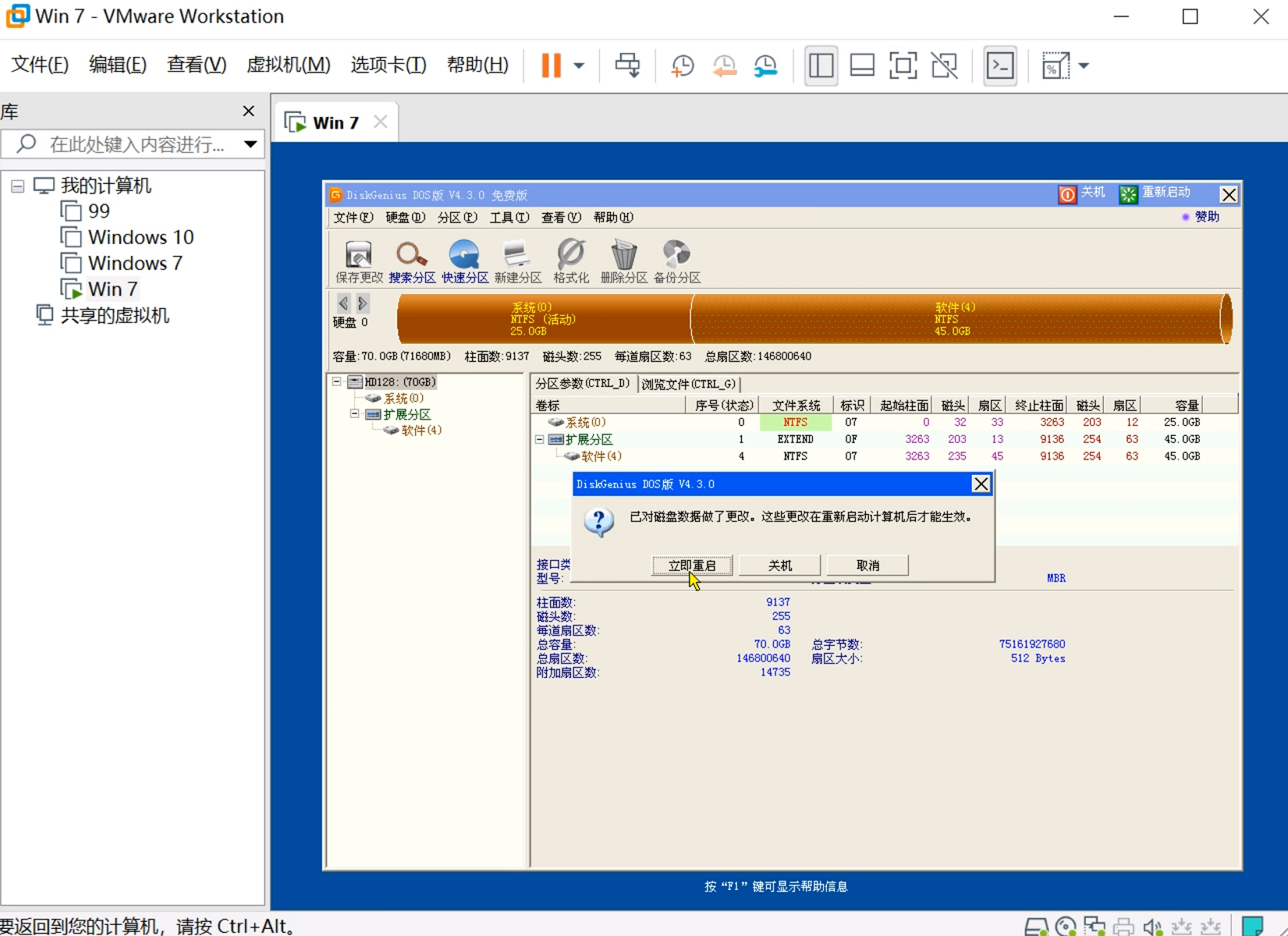The image size is (1288, 936).
Task: Click 取消 to cancel the dialog
Action: [x=868, y=565]
